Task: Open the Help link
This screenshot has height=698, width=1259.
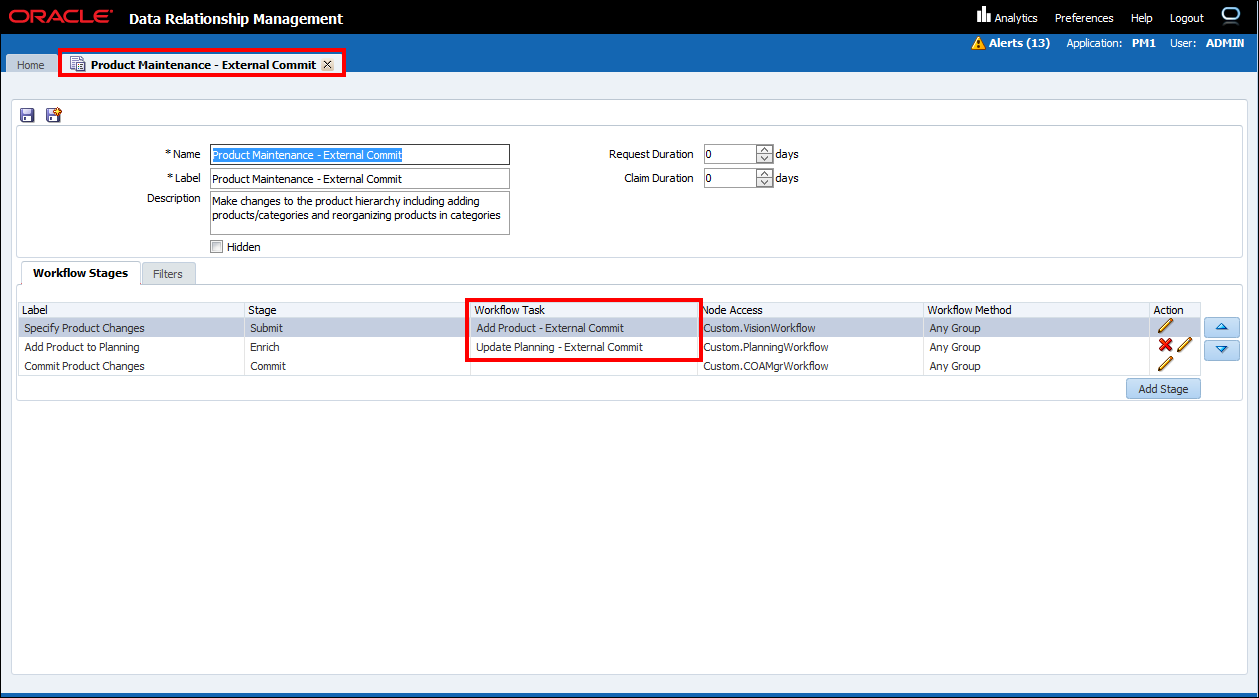Action: (x=1142, y=18)
